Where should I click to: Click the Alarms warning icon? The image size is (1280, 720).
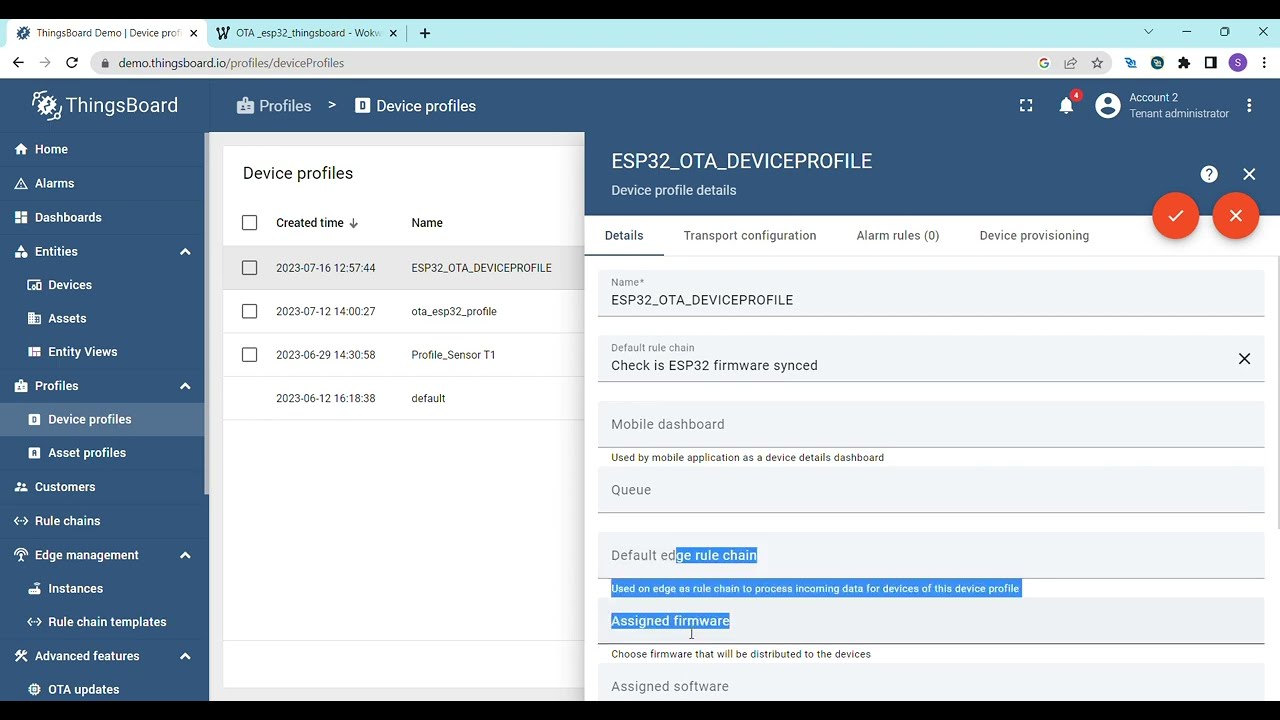coord(21,183)
